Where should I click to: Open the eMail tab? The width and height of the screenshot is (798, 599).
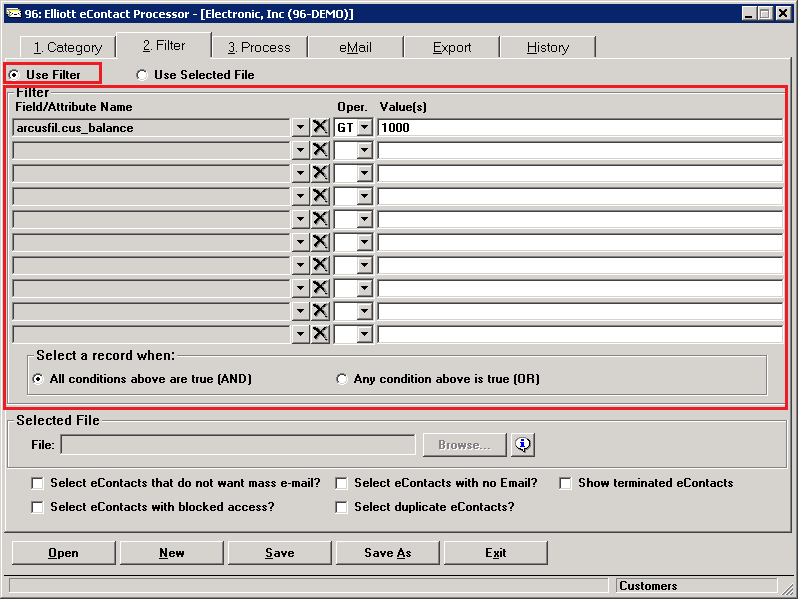[x=355, y=47]
